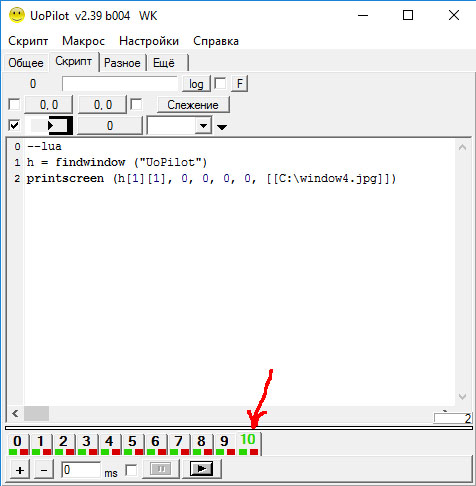Click the "--lua" line in the editor
The image size is (476, 486).
[x=44, y=146]
